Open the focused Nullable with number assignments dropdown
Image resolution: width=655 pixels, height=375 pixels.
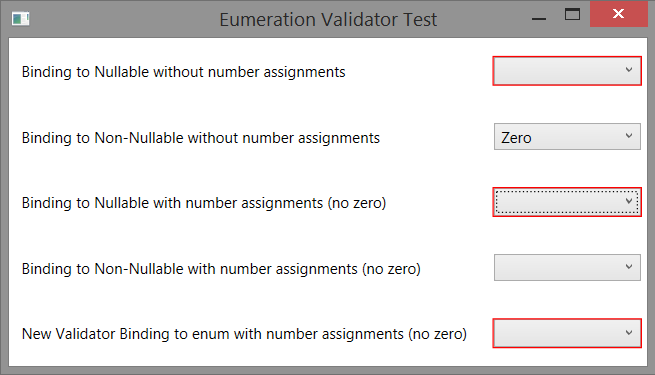[x=567, y=202]
